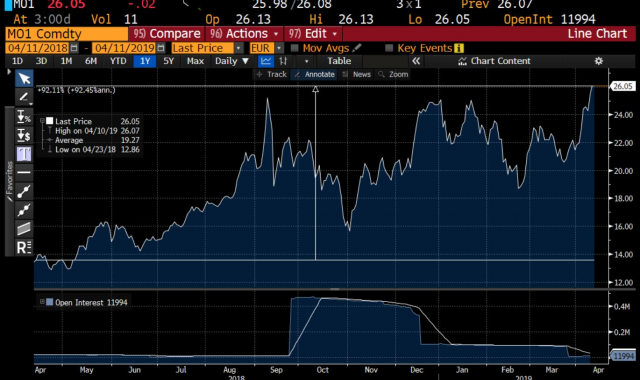Select the parallel channel tool

point(24,229)
